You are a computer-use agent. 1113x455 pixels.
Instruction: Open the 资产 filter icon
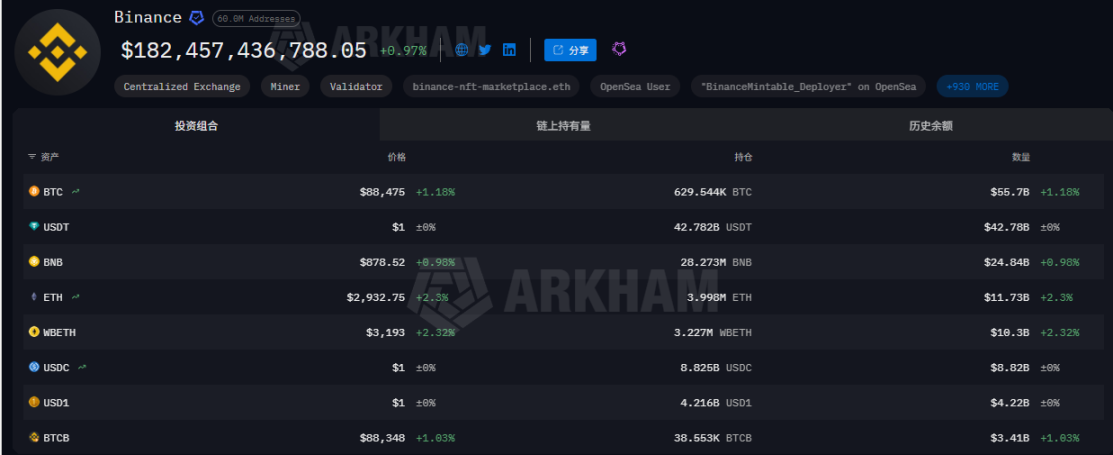pos(32,157)
